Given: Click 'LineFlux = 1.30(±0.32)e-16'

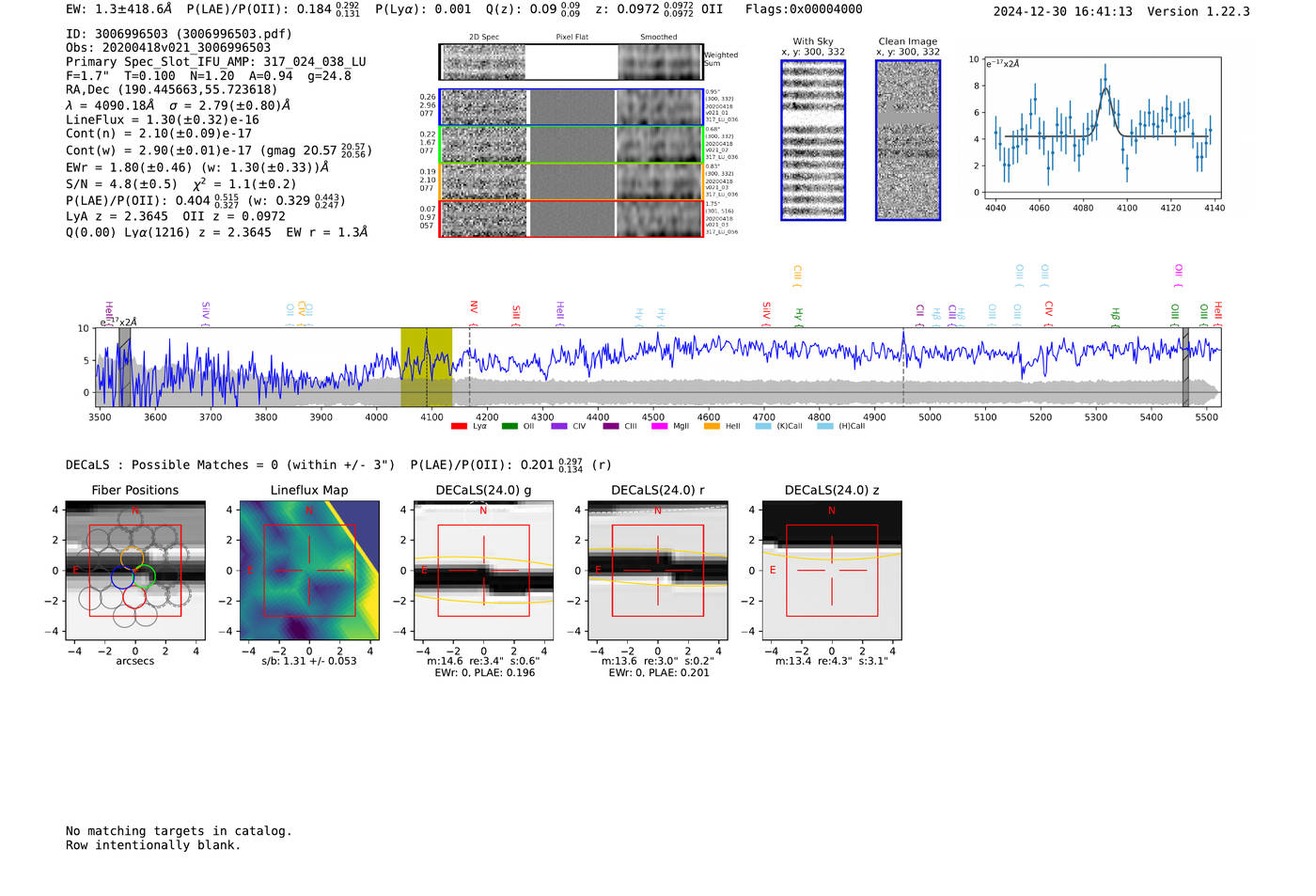Looking at the screenshot, I should pyautogui.click(x=163, y=119).
